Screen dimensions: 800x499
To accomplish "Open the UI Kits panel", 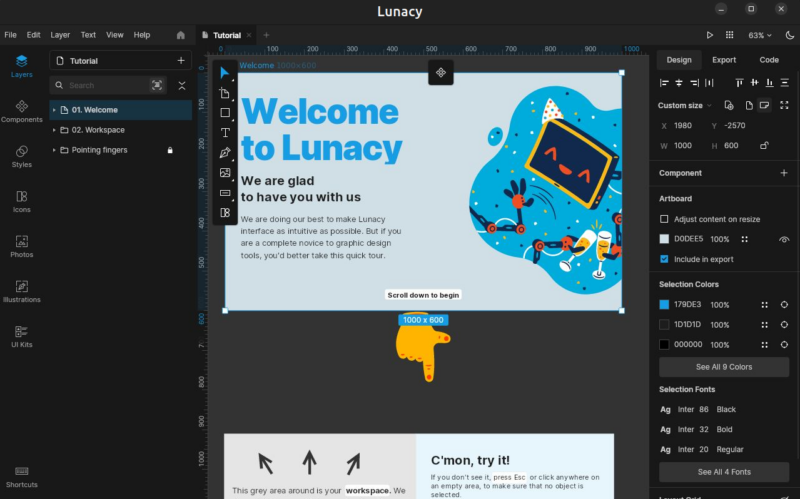I will pyautogui.click(x=21, y=336).
